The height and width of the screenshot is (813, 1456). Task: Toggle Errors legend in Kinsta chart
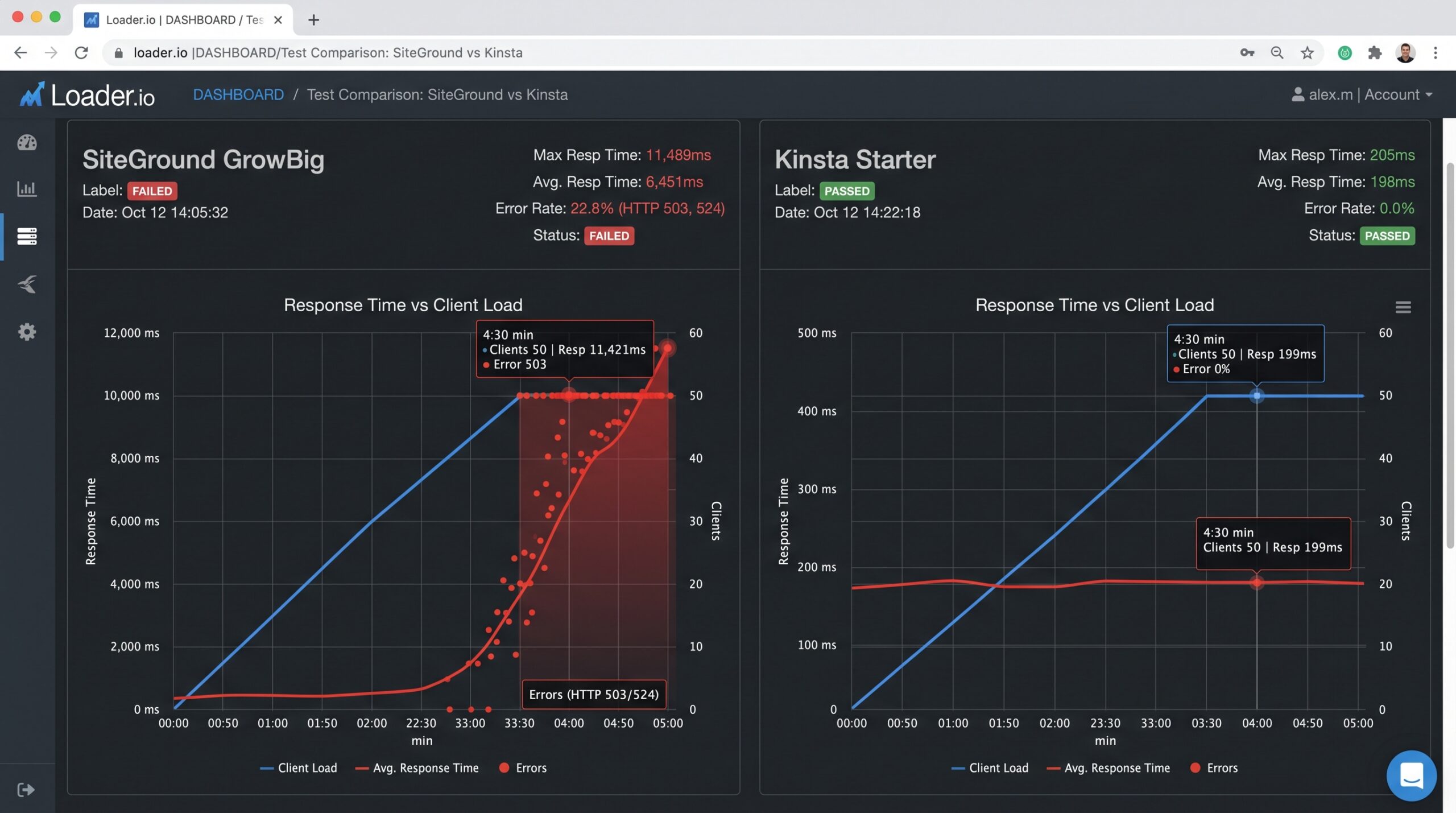point(1214,768)
